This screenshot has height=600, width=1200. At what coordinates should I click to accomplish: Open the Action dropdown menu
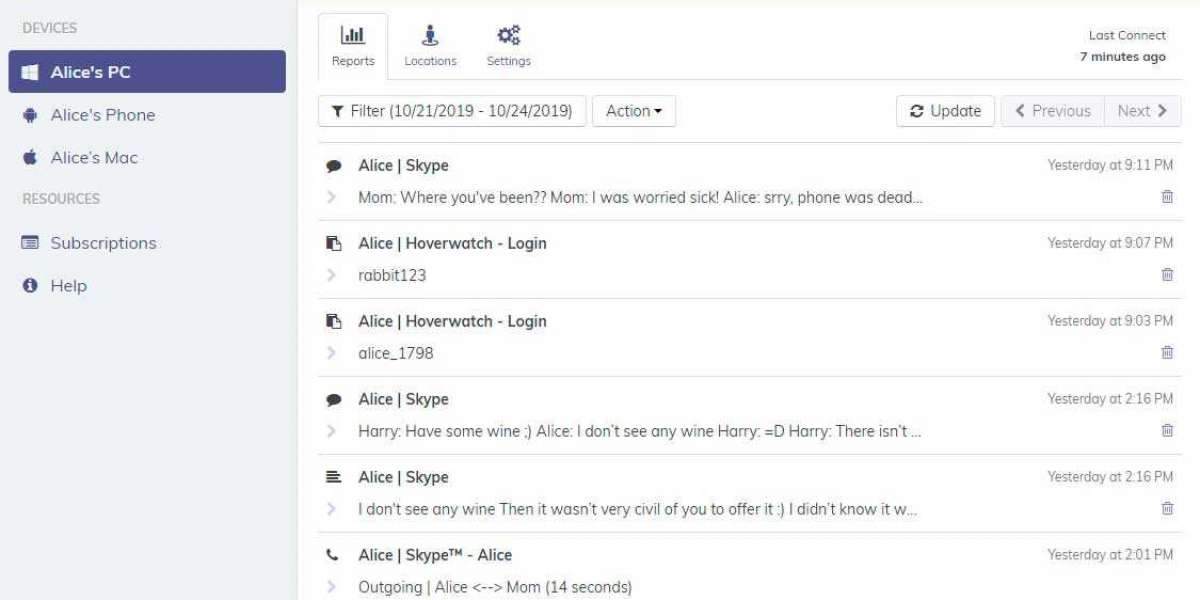pos(634,111)
